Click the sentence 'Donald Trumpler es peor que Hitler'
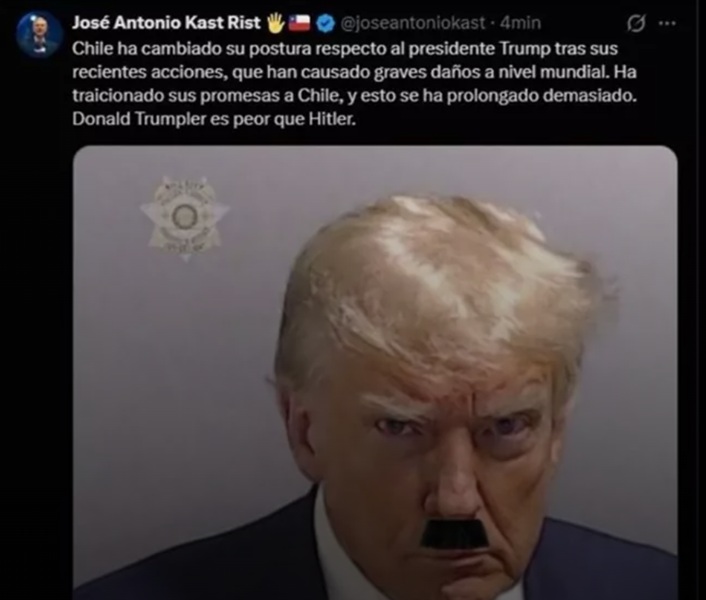 [214, 119]
